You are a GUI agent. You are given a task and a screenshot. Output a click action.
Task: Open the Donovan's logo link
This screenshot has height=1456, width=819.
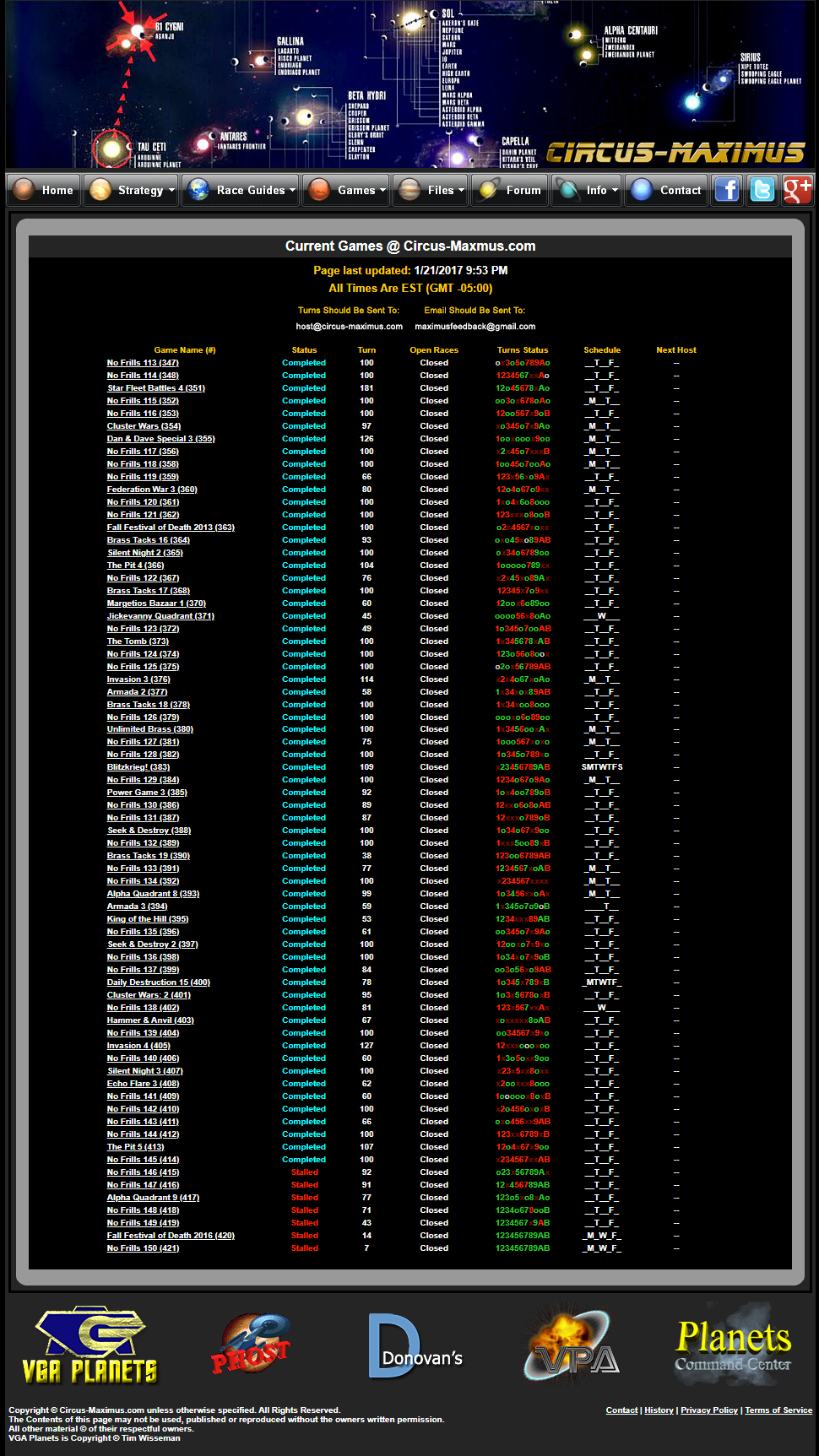click(x=415, y=1345)
